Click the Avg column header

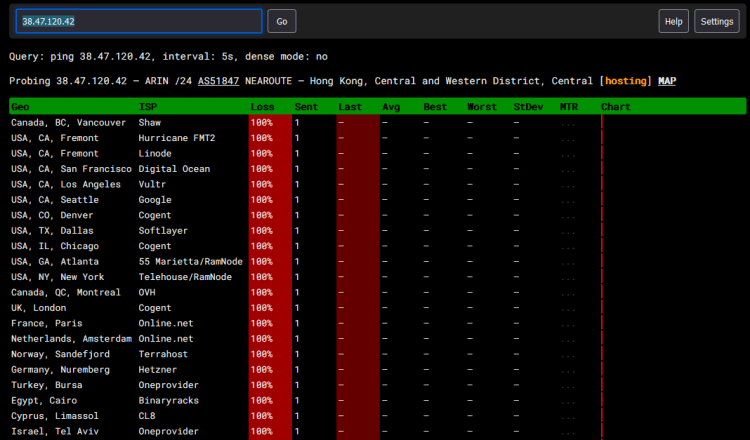391,107
